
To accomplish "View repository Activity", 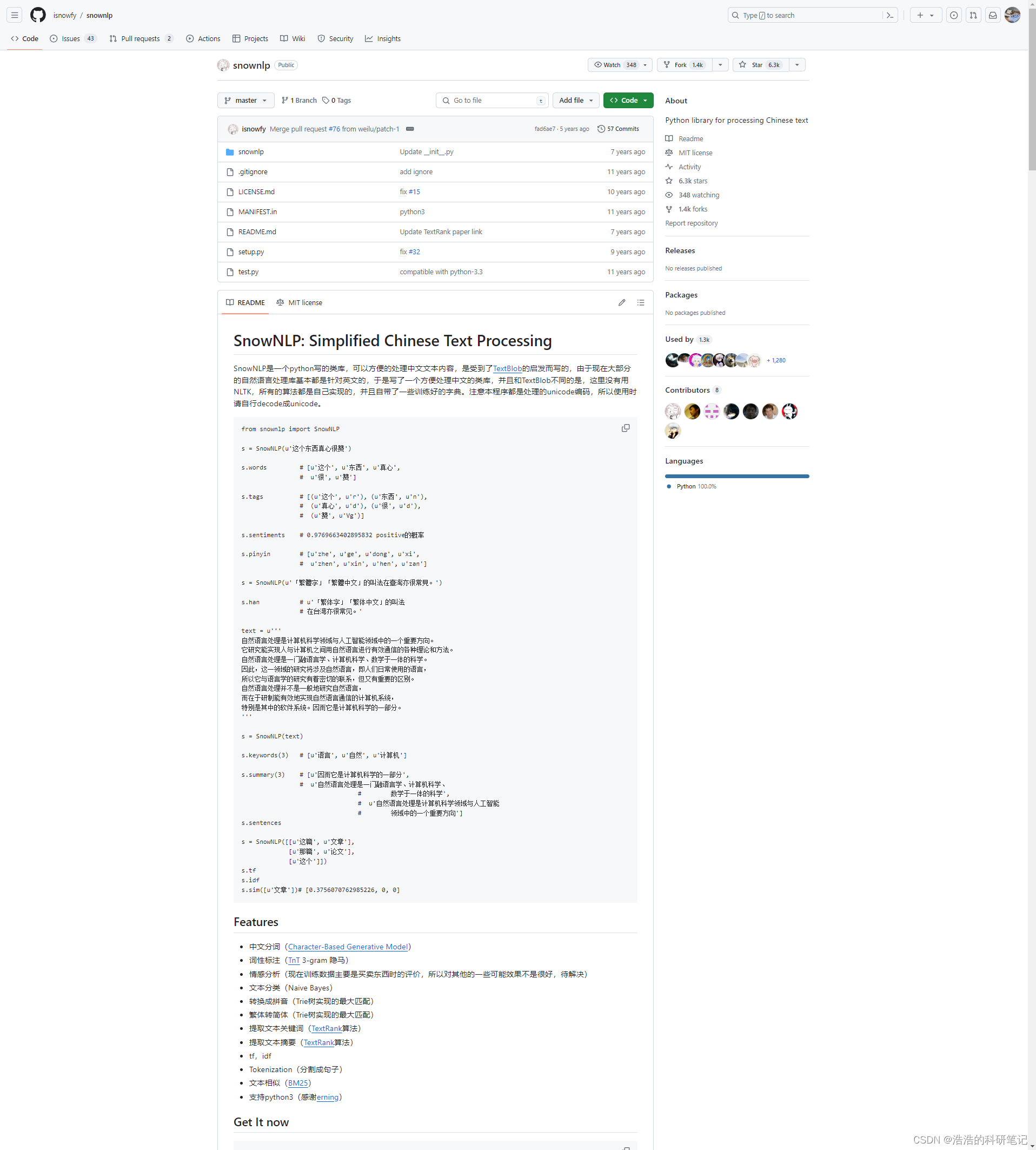I will pyautogui.click(x=689, y=167).
